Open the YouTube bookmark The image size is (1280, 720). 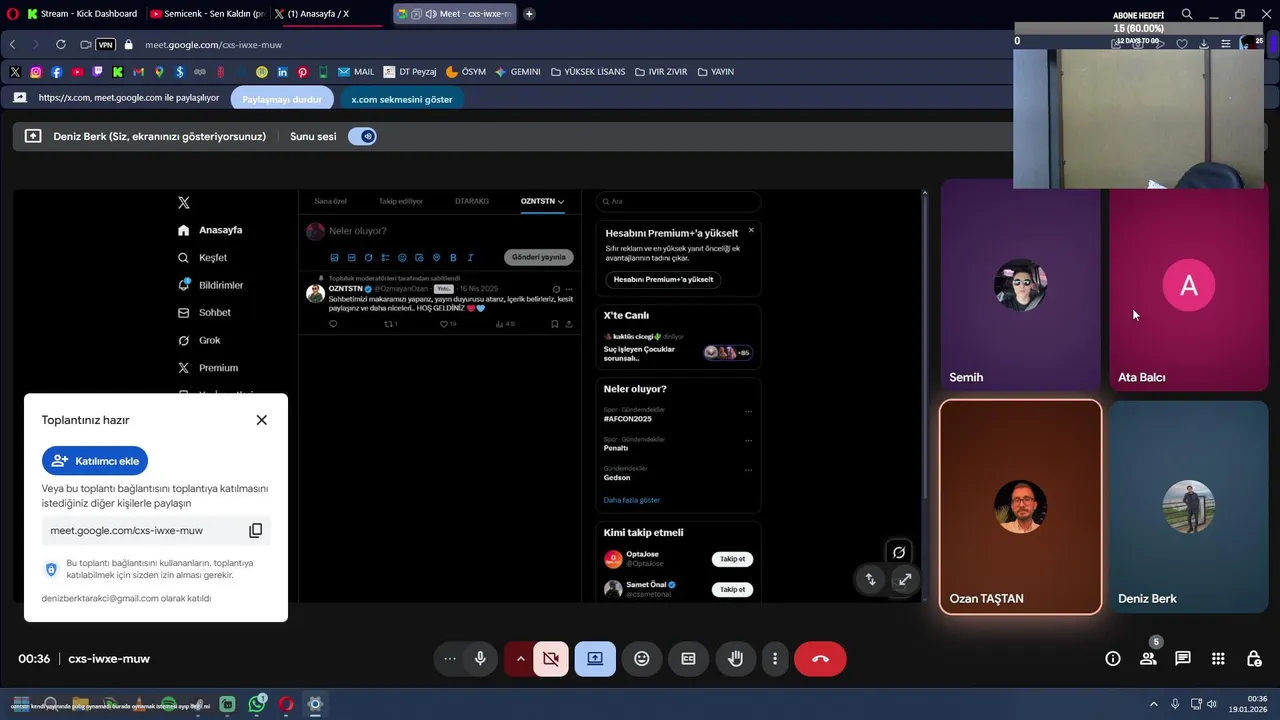[x=77, y=72]
